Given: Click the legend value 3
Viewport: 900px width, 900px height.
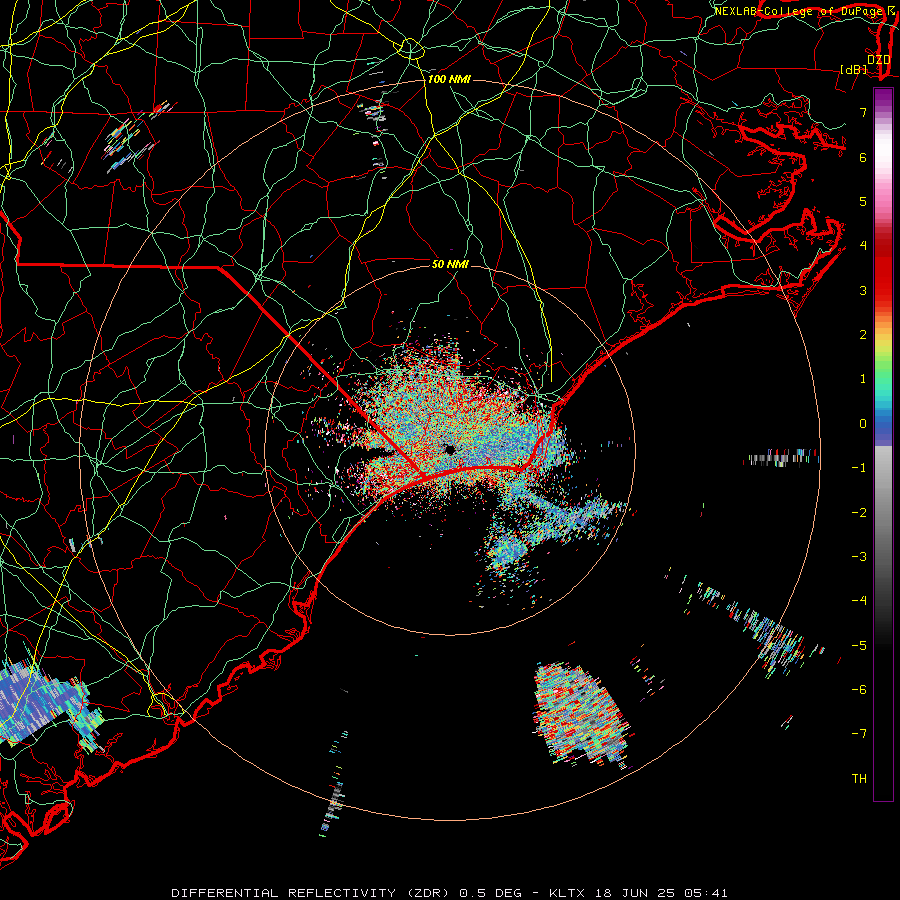Looking at the screenshot, I should (863, 290).
